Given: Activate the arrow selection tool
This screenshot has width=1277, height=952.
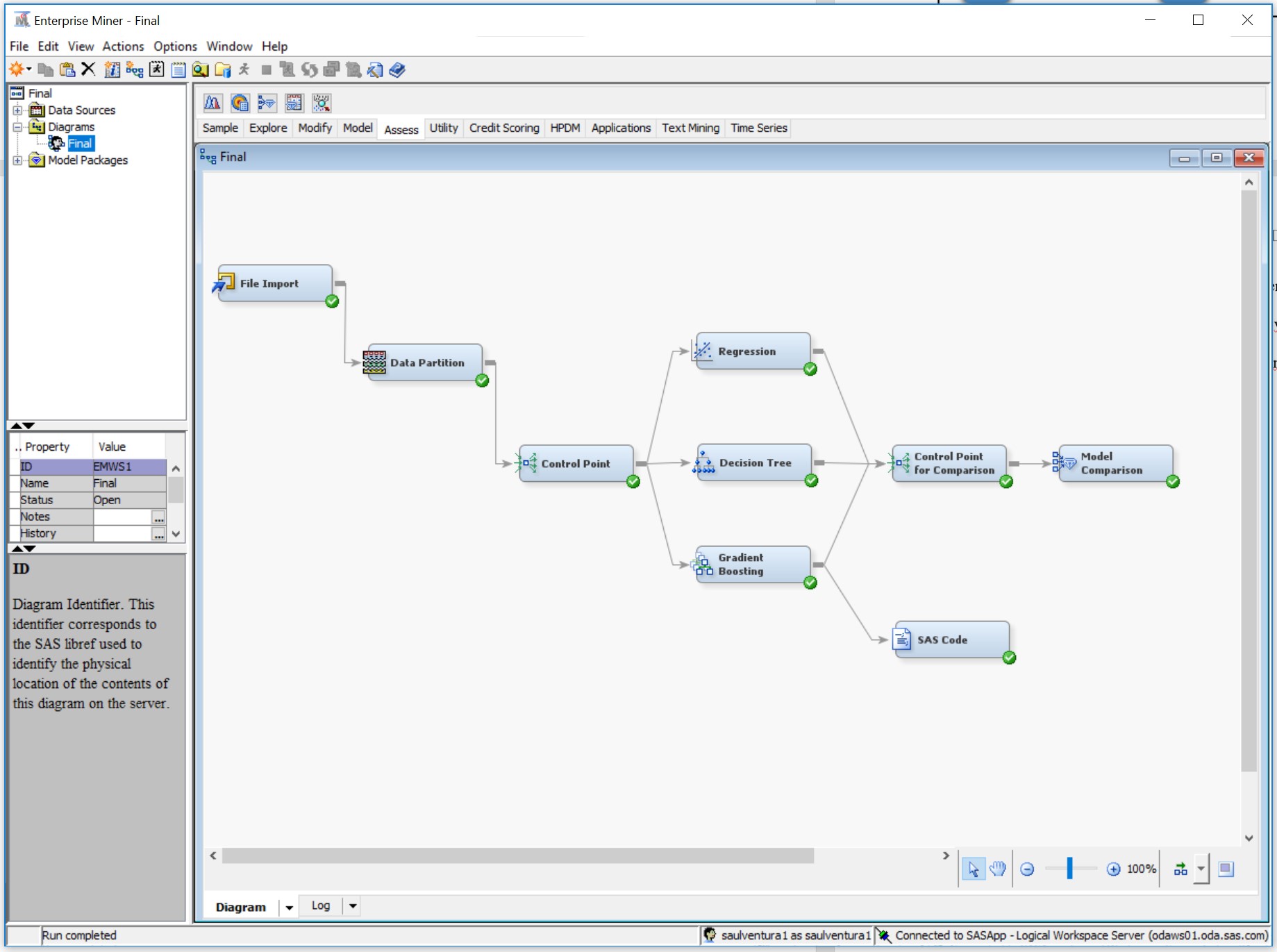Looking at the screenshot, I should (974, 869).
